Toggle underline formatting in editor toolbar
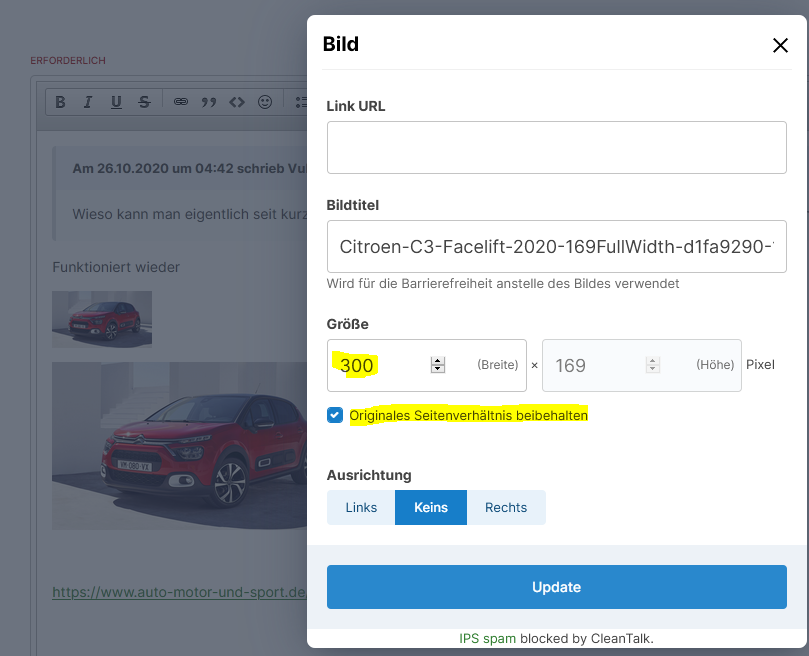 click(x=117, y=102)
